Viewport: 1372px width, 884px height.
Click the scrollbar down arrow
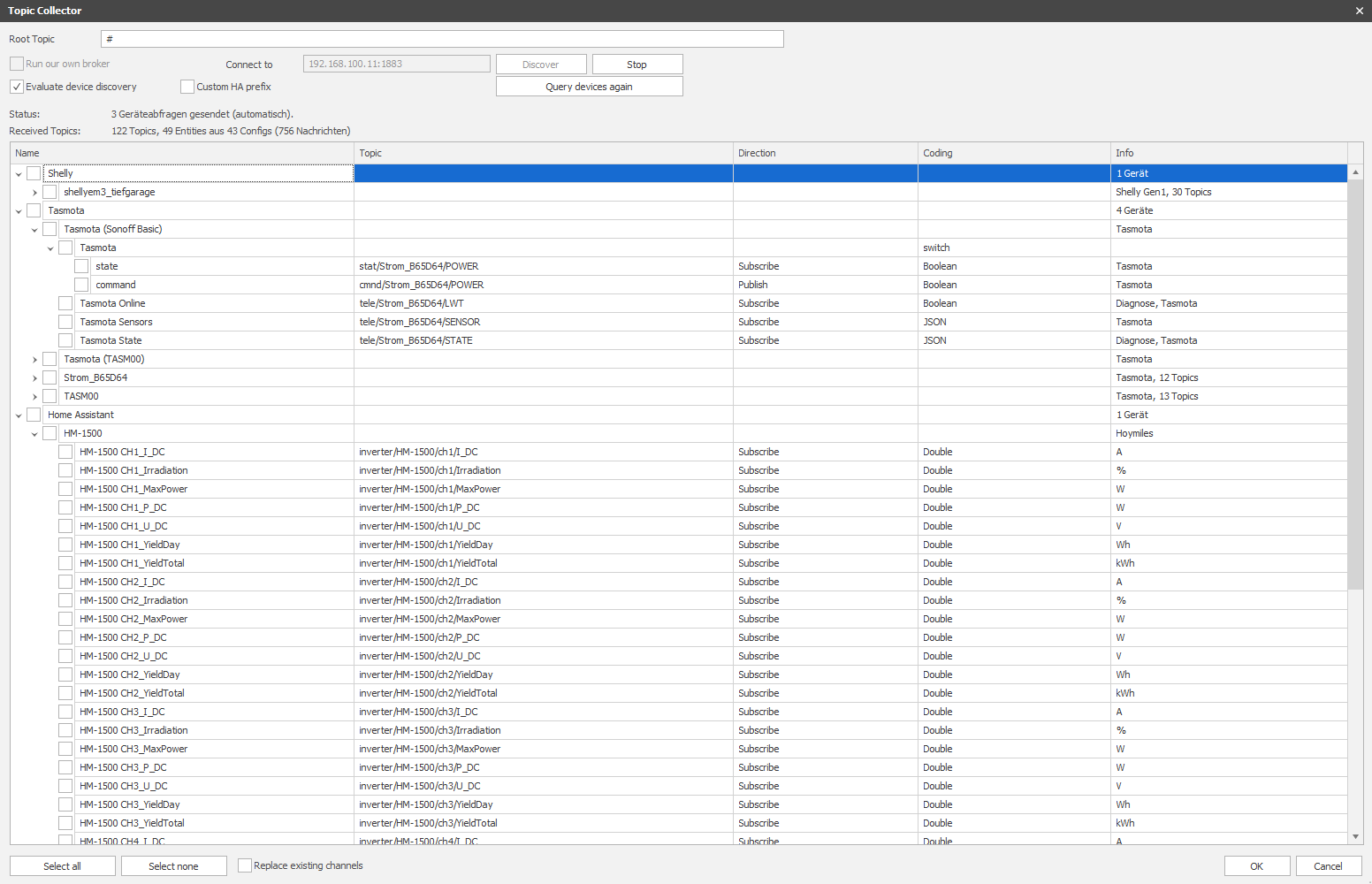pyautogui.click(x=1355, y=836)
